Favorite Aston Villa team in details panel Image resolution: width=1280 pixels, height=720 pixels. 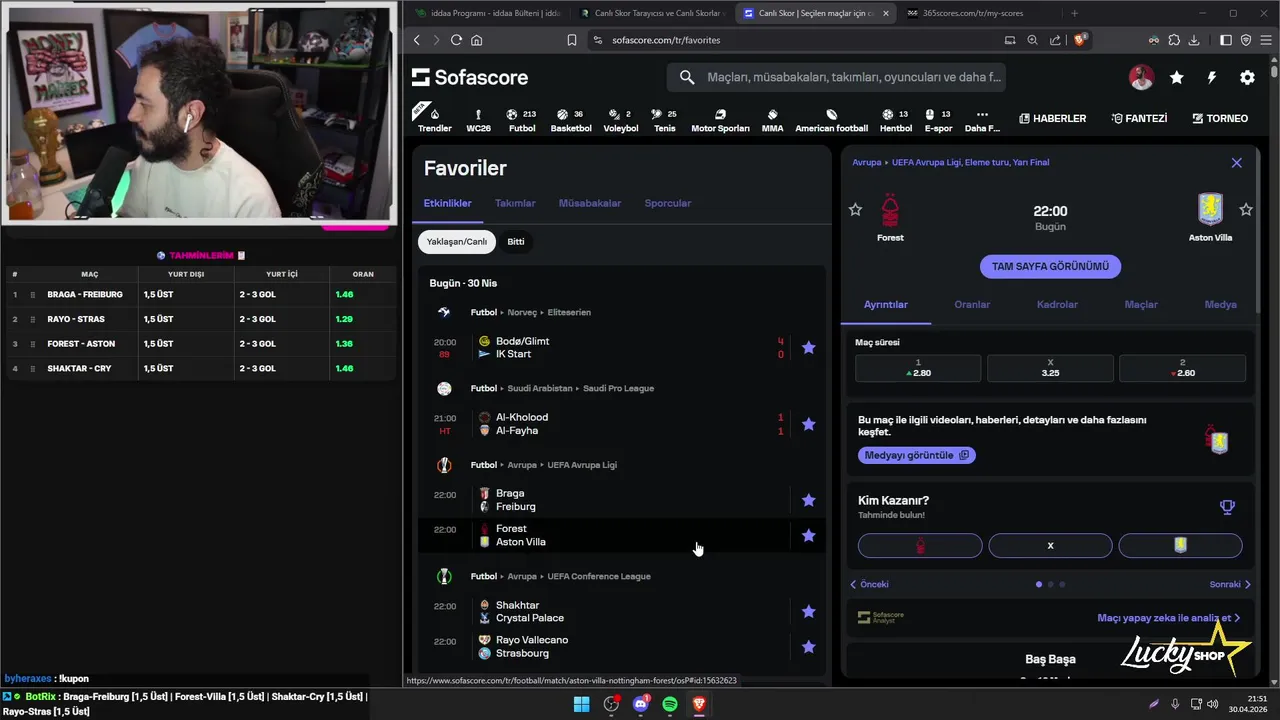coord(1246,210)
